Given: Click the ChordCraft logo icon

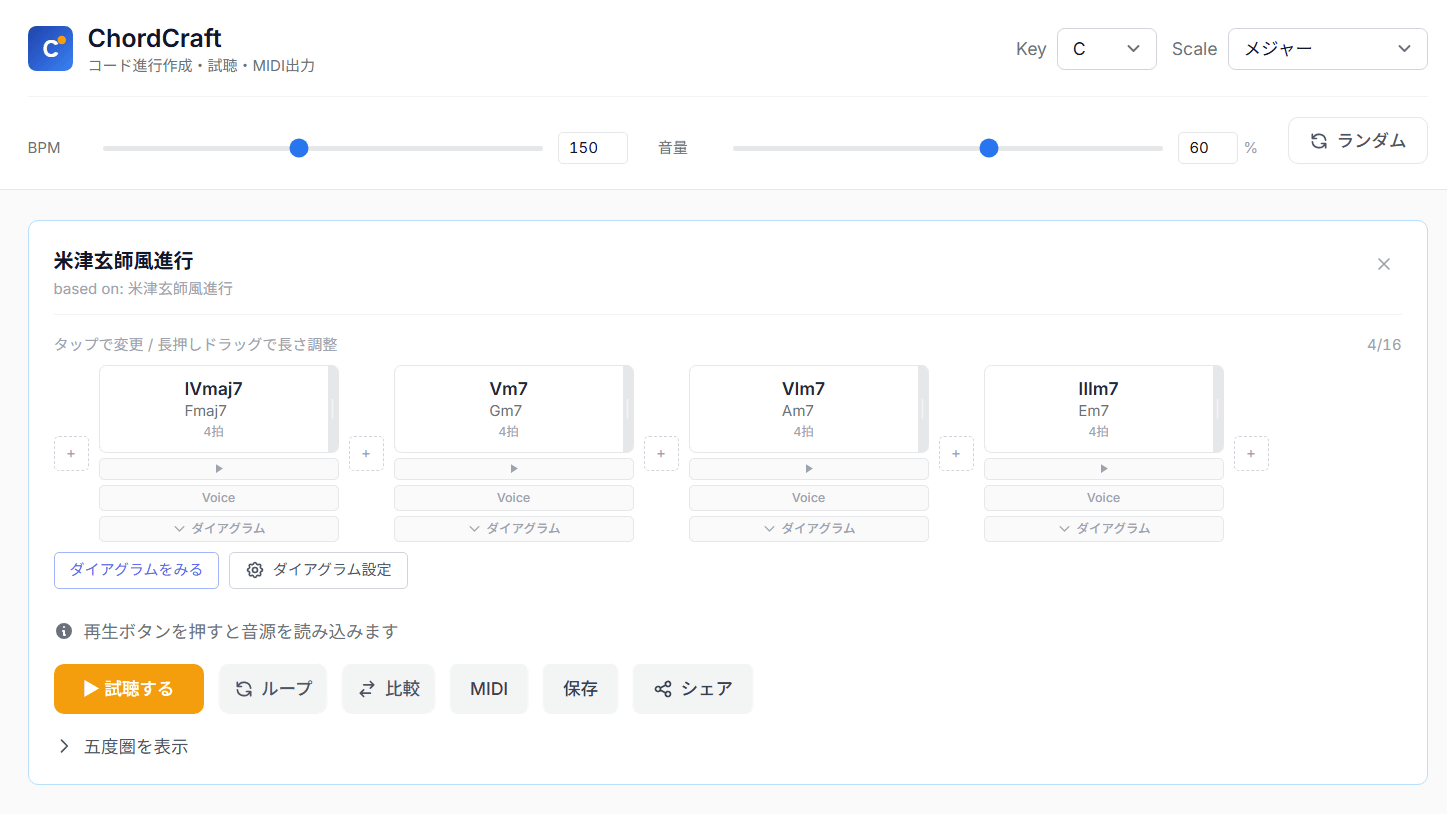Looking at the screenshot, I should (x=50, y=49).
